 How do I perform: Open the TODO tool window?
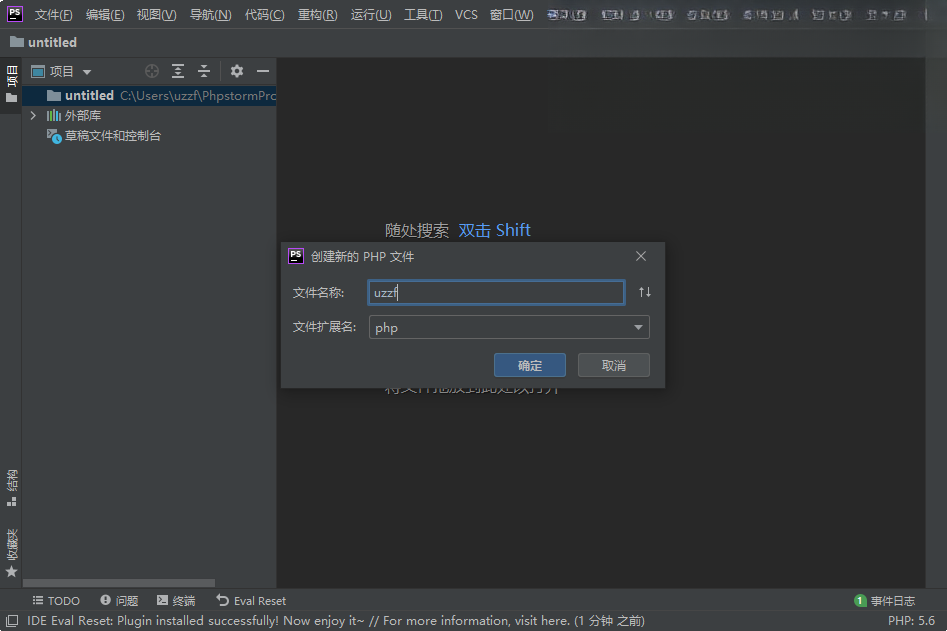coord(56,601)
